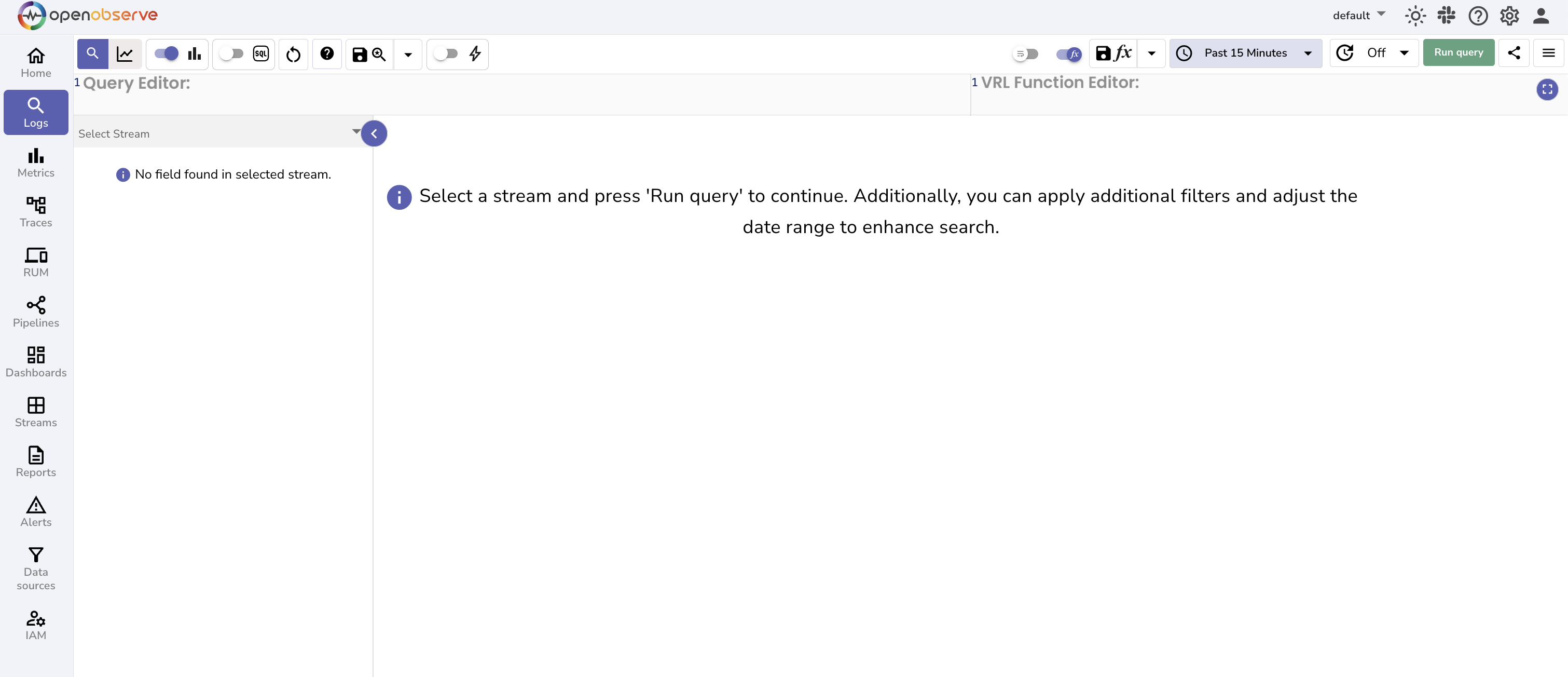Open the help question mark in header
This screenshot has height=677, width=1568.
pyautogui.click(x=1478, y=16)
